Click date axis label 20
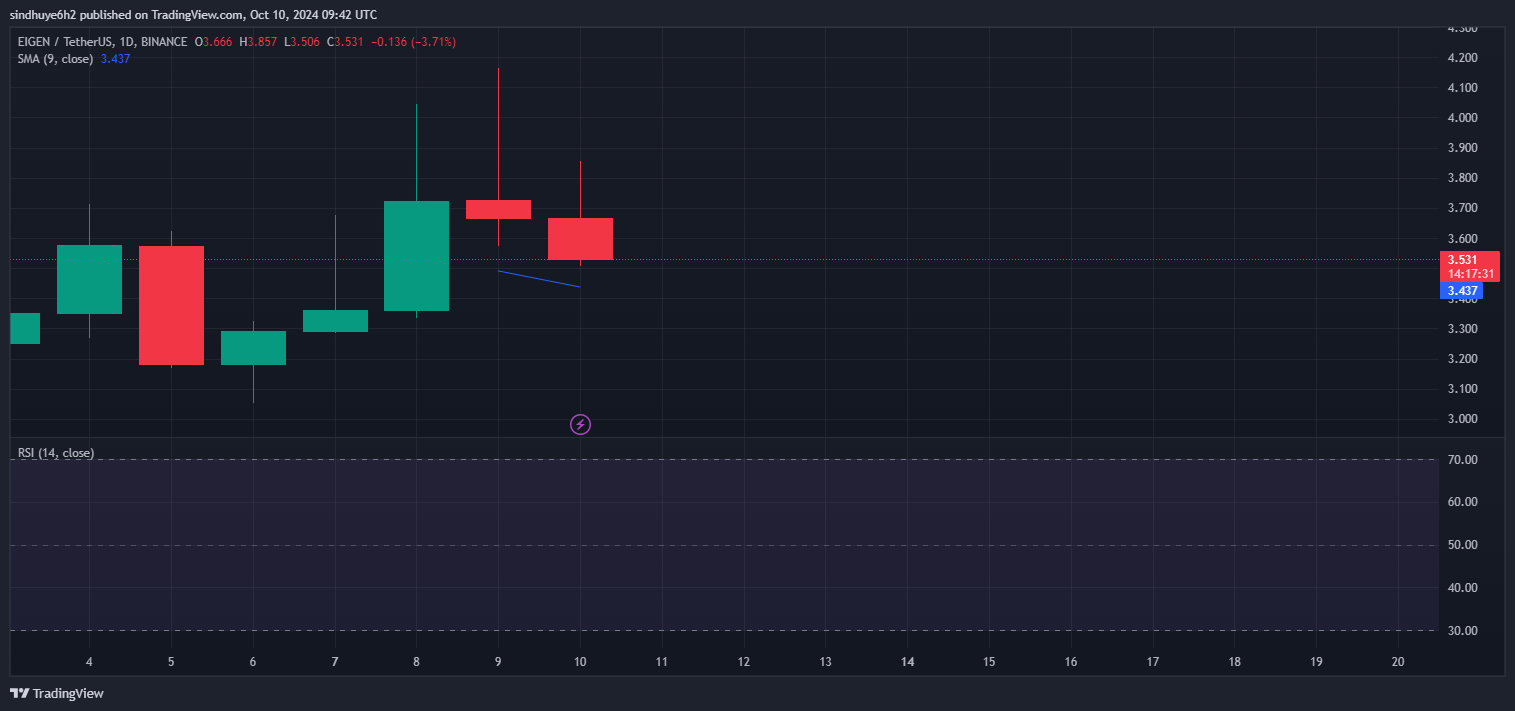1515x711 pixels. coord(1398,662)
